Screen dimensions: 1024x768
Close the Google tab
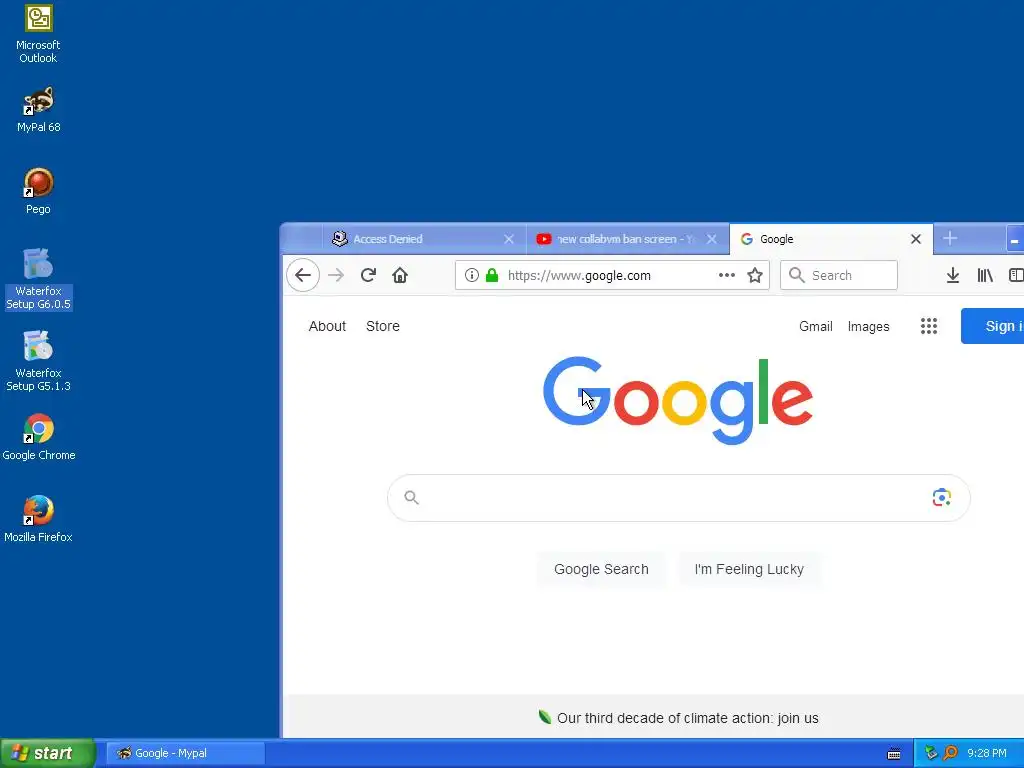pos(916,239)
